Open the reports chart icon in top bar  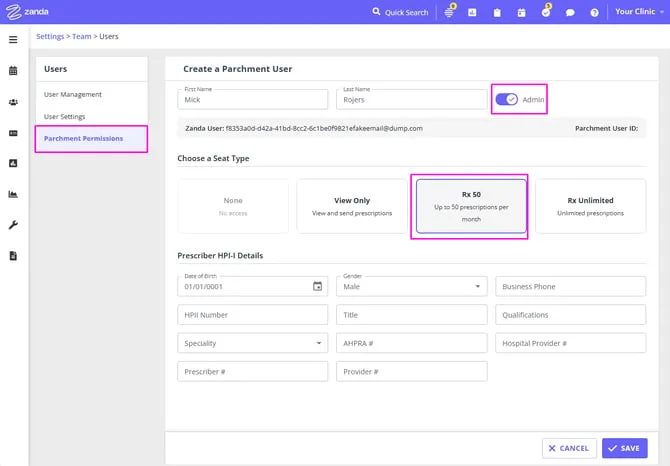click(x=472, y=12)
